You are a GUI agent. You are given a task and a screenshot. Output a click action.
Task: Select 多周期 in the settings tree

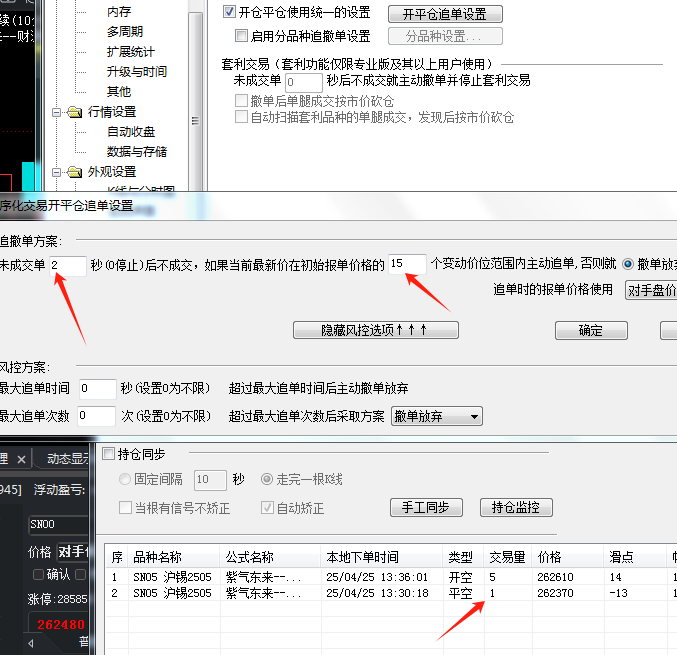[125, 32]
